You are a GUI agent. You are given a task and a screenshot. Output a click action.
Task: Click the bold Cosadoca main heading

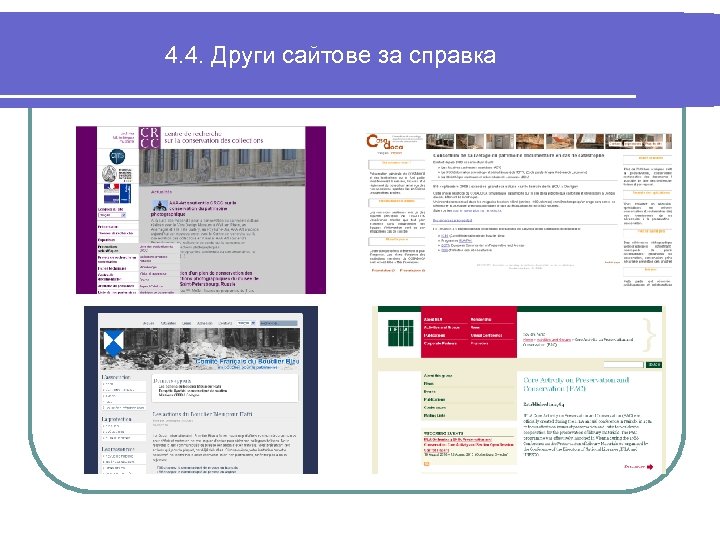[x=519, y=155]
